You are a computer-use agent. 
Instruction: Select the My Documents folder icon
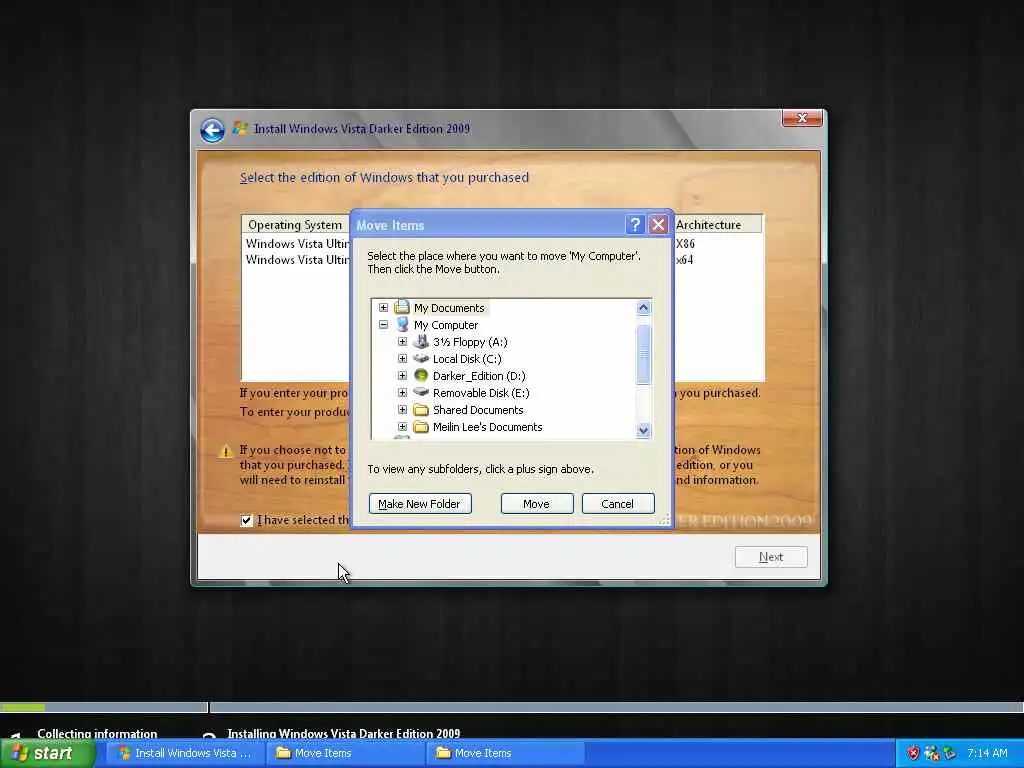(x=402, y=307)
